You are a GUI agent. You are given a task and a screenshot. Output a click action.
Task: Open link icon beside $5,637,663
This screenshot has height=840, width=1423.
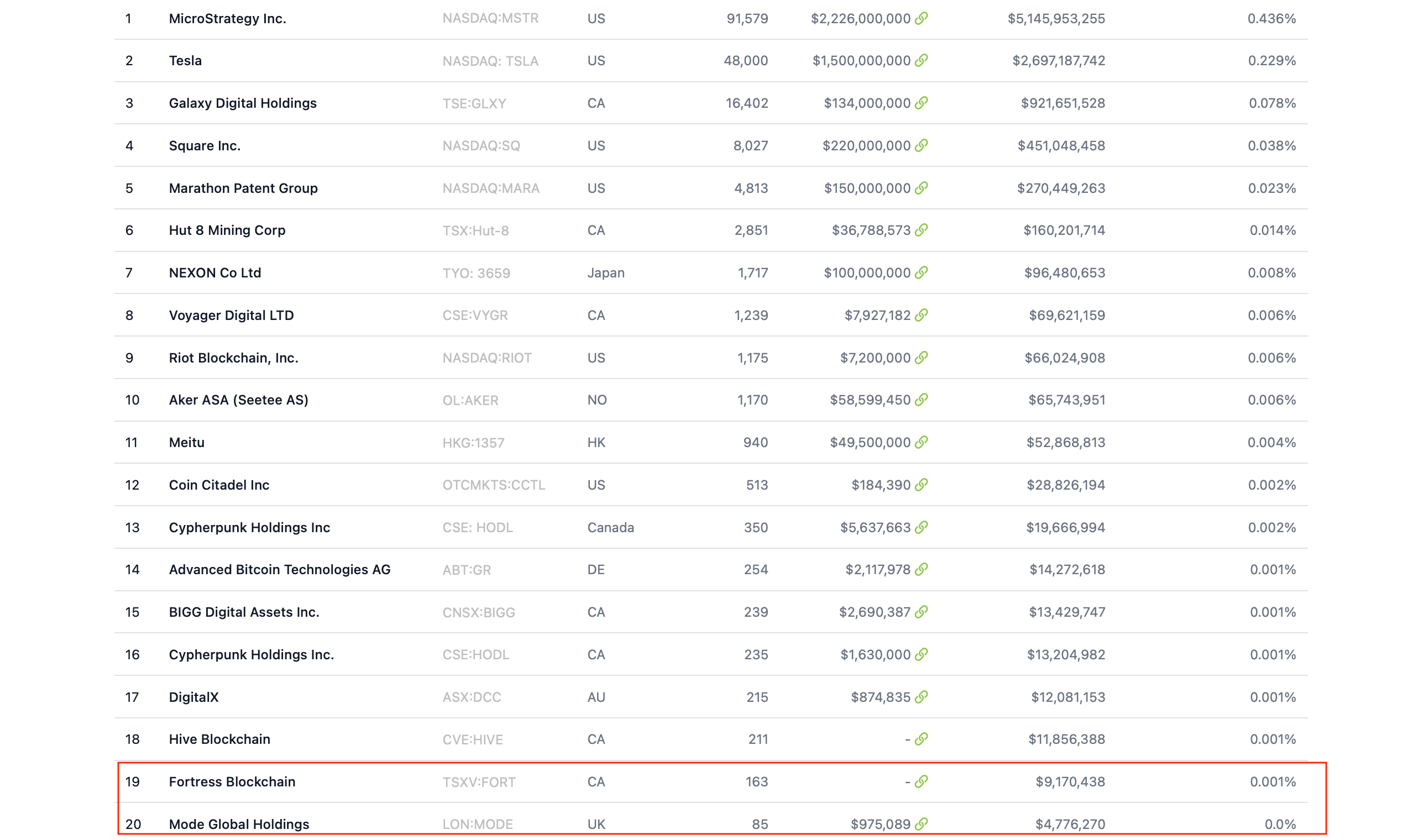tap(921, 528)
